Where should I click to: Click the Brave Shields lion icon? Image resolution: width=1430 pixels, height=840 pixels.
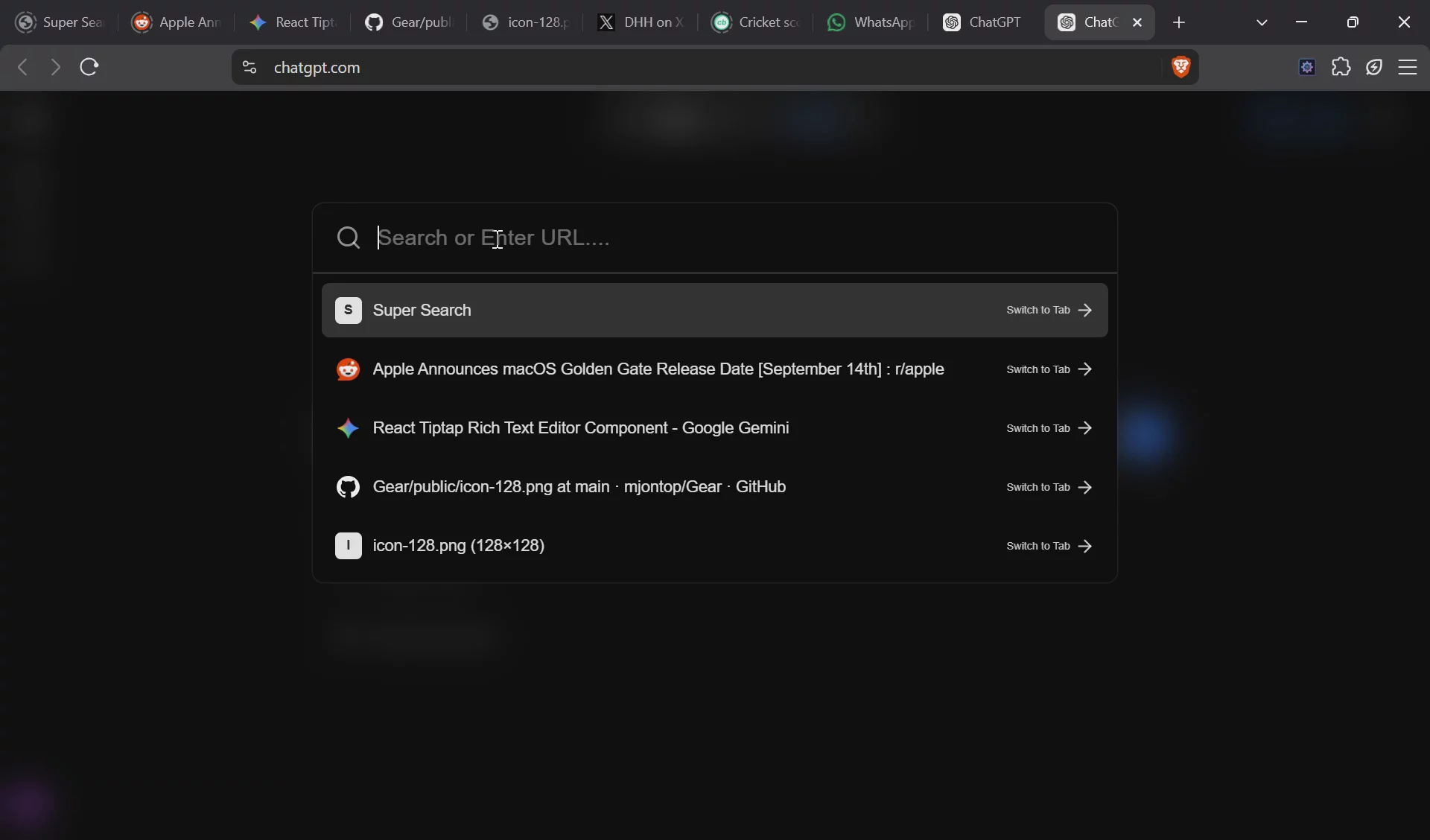tap(1180, 67)
